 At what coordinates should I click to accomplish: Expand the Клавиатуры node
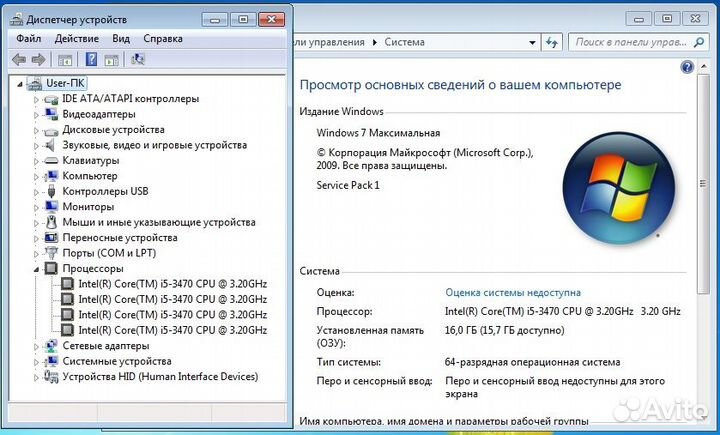tap(36, 161)
